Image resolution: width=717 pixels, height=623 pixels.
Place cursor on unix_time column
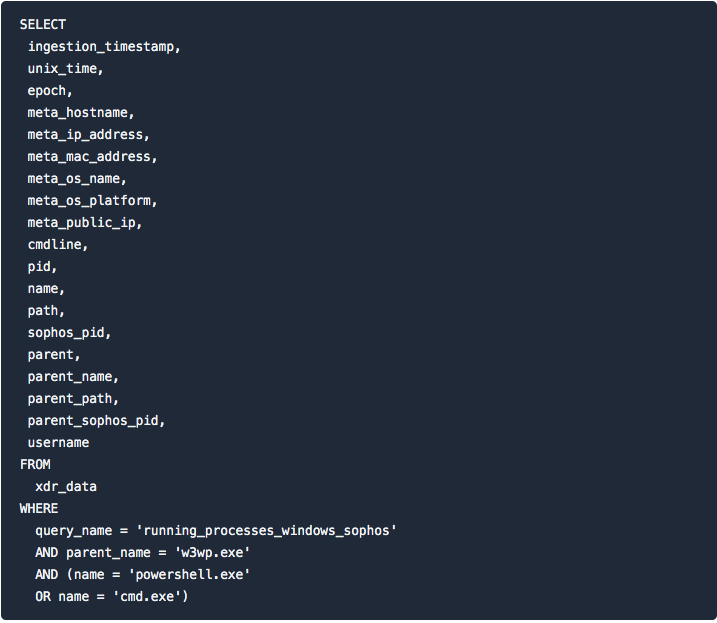[x=65, y=69]
